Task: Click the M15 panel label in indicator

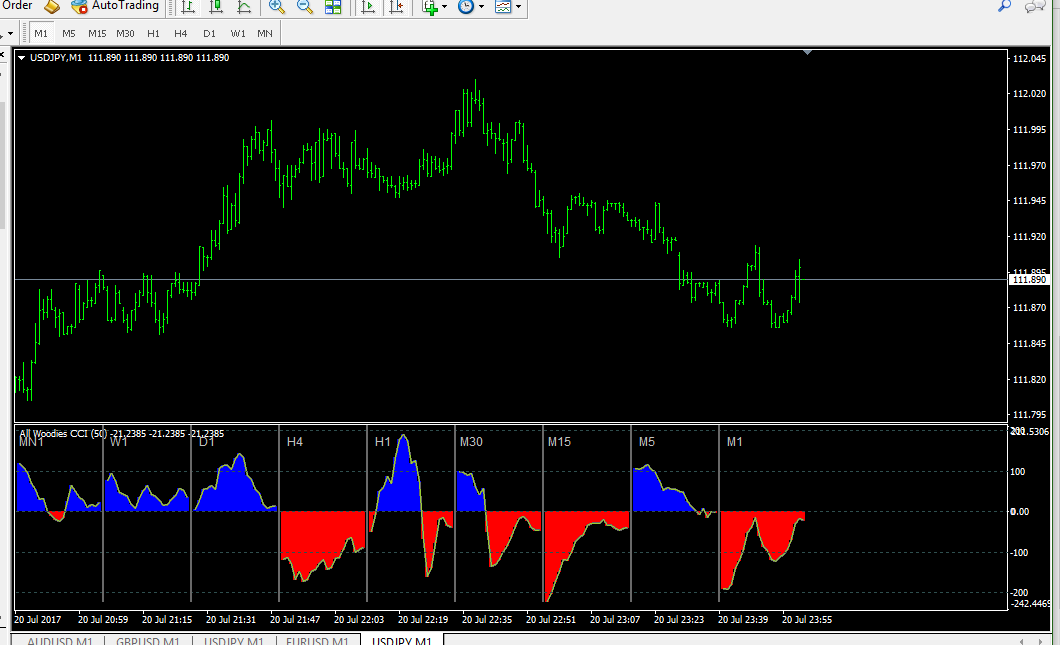Action: pos(559,441)
